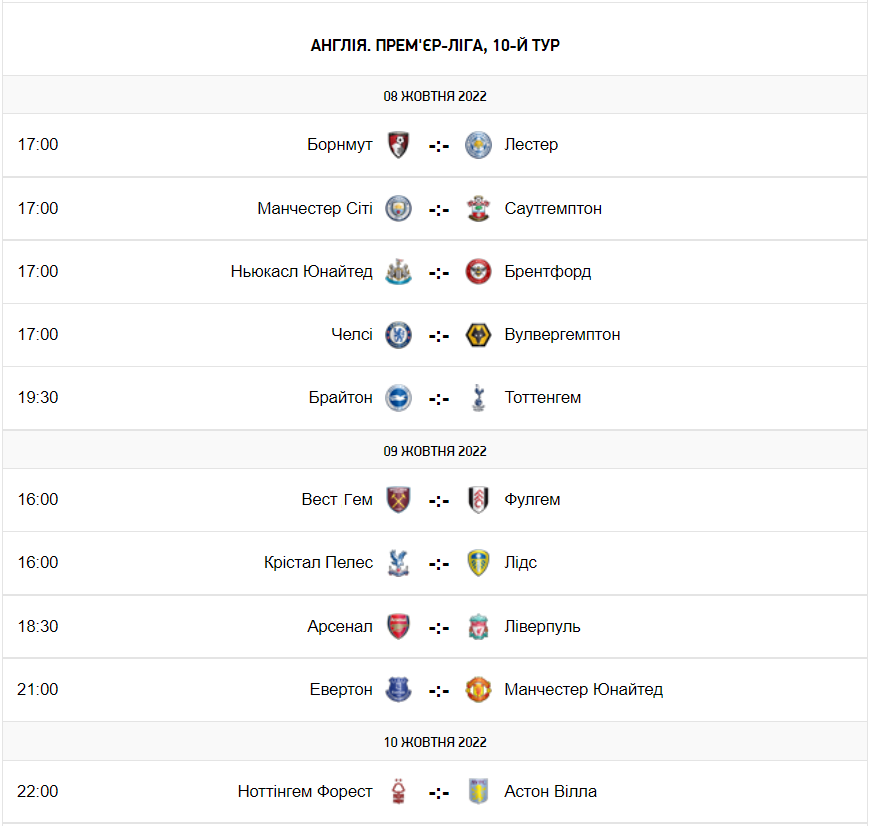This screenshot has height=826, width=869.
Task: Click the Crystal Palace crest icon
Action: tap(399, 563)
